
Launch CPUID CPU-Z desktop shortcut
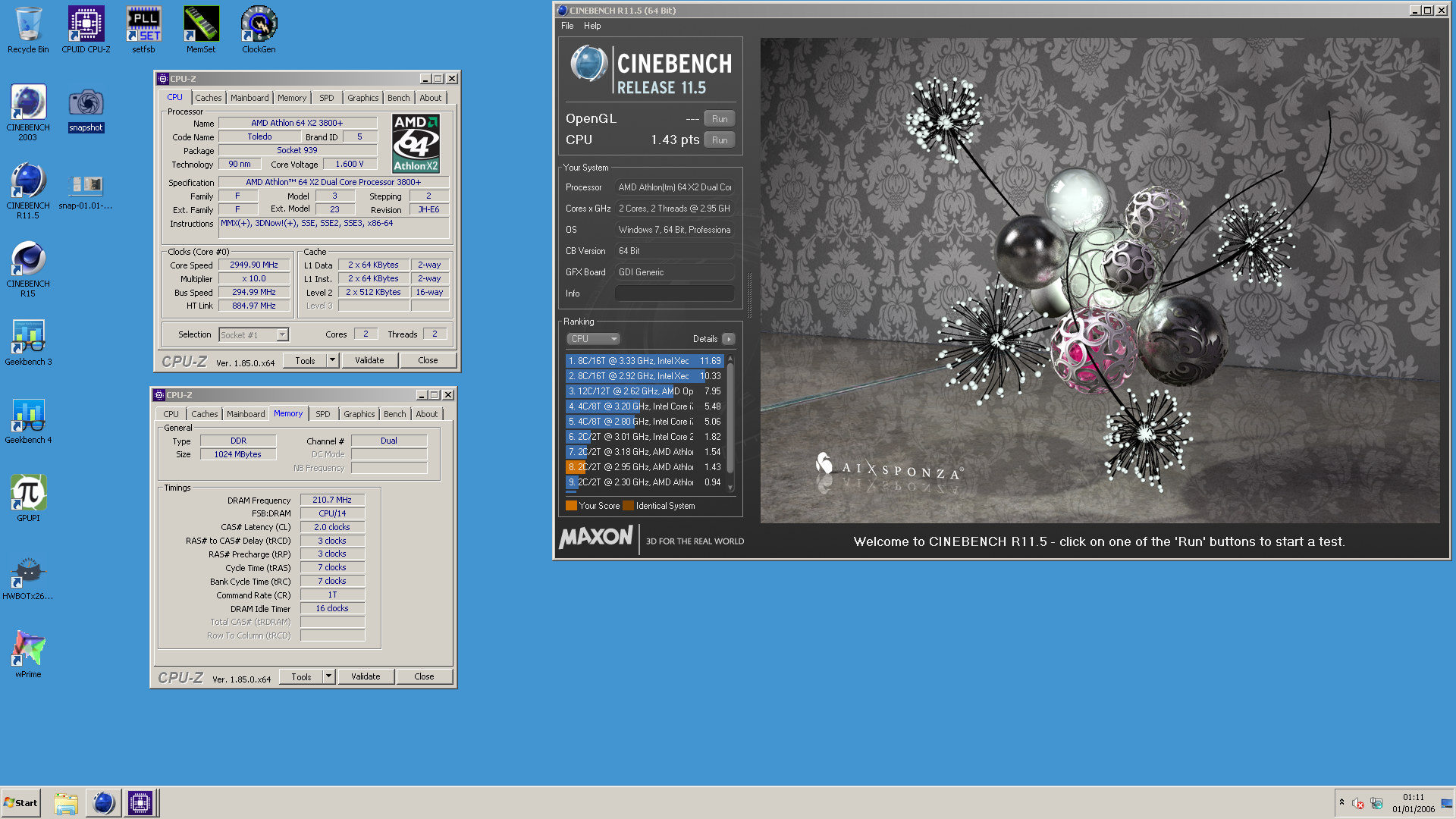[86, 30]
